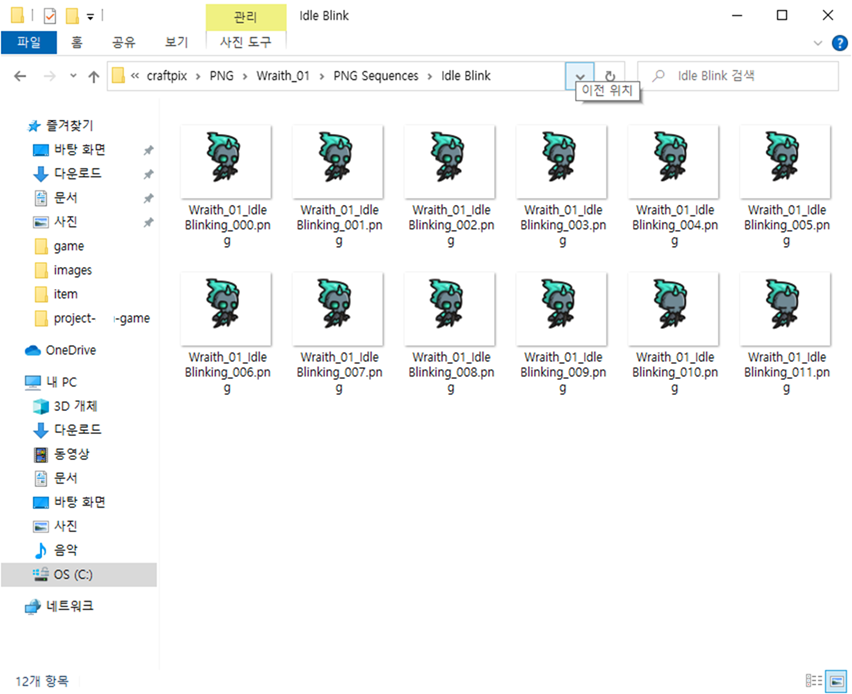Viewport: 852px width, 694px height.
Task: Select the Wraith_01_Idle Blinking_009.png thumbnail
Action: click(x=562, y=309)
